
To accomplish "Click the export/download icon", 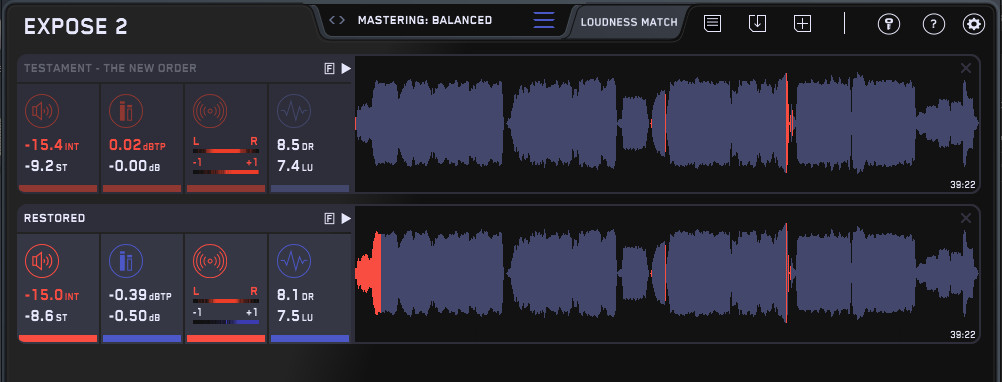I will click(x=757, y=24).
